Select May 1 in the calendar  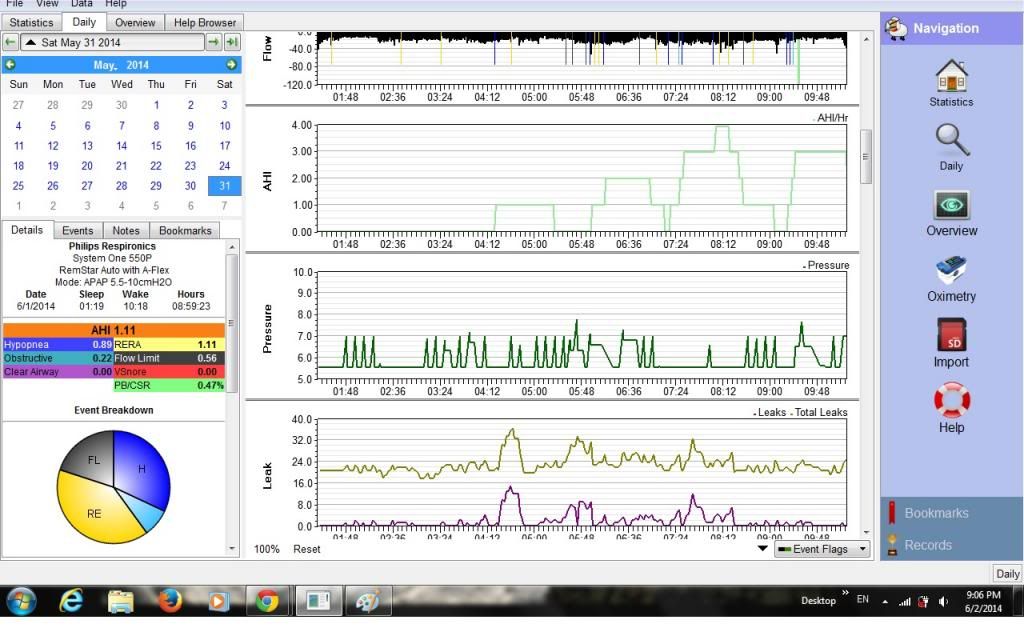tap(156, 105)
